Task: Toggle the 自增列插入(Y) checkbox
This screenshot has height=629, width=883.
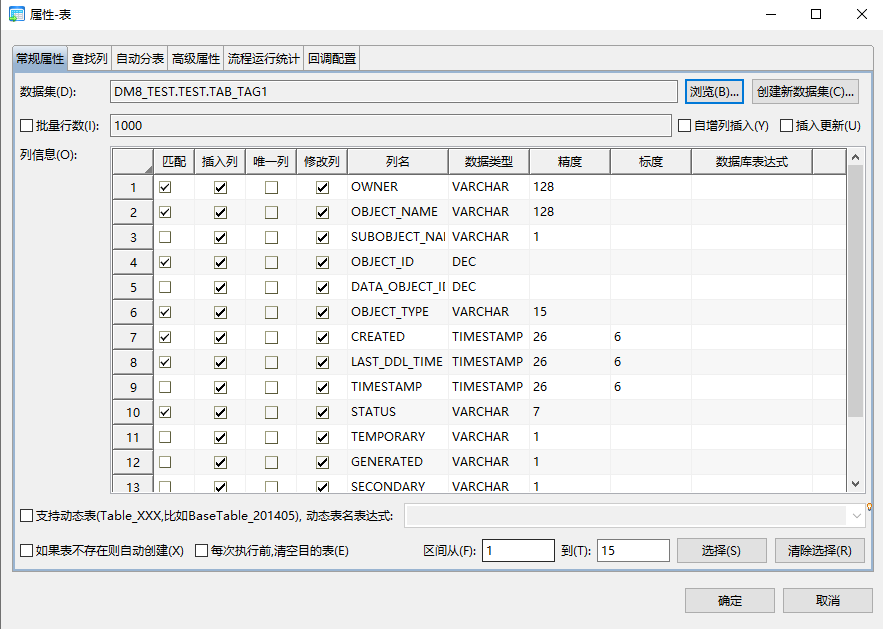Action: coord(684,126)
